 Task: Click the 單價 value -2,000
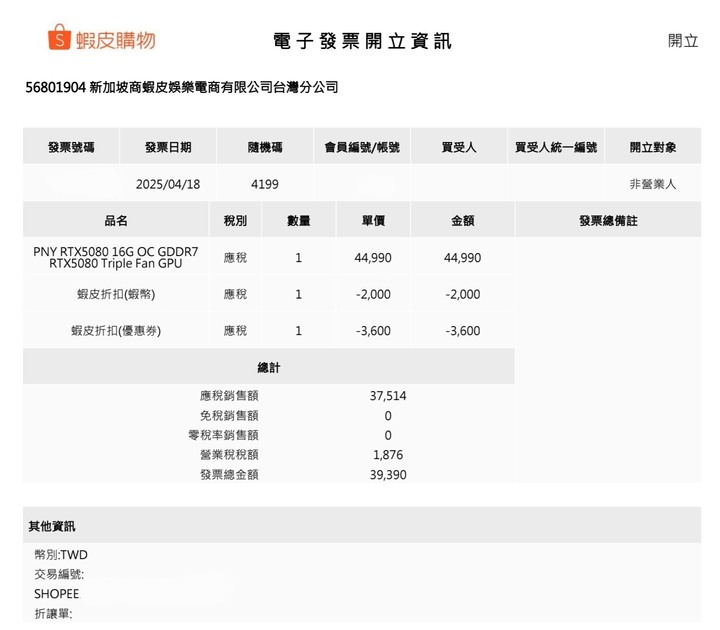click(x=373, y=294)
